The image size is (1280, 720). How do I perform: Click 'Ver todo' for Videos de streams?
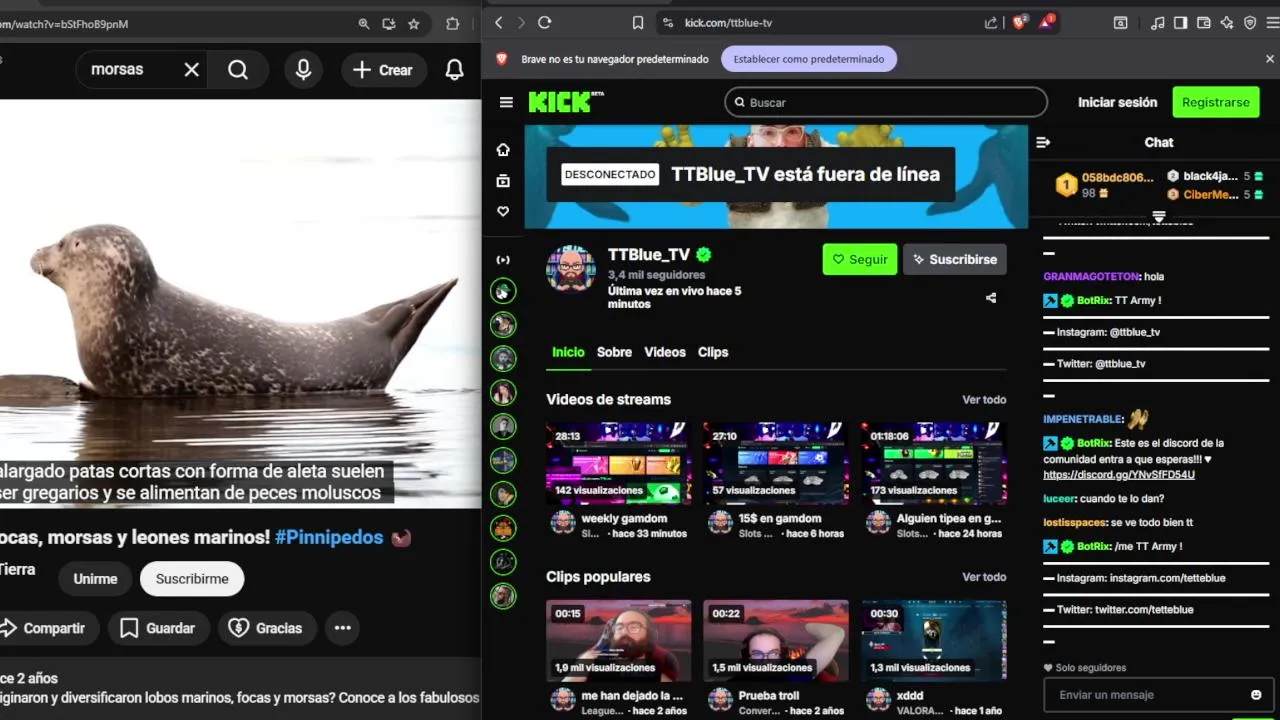984,400
